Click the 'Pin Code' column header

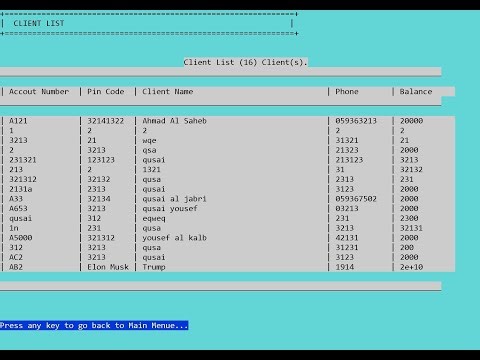(x=106, y=92)
